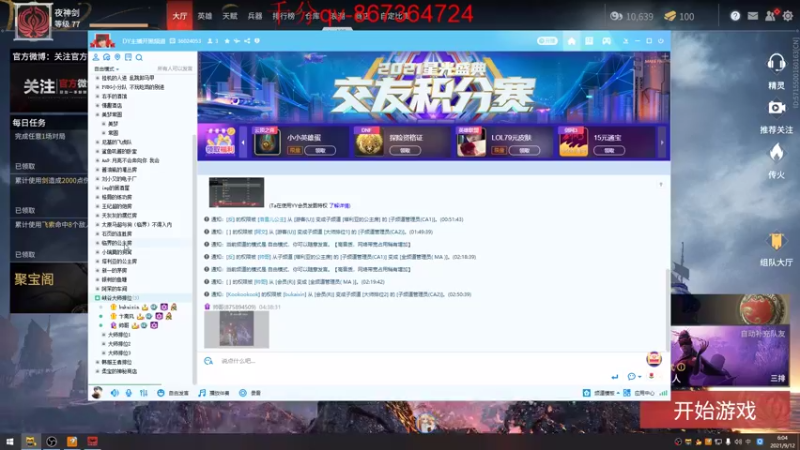
Task: Select user bukaixin in channel list
Action: (x=129, y=307)
